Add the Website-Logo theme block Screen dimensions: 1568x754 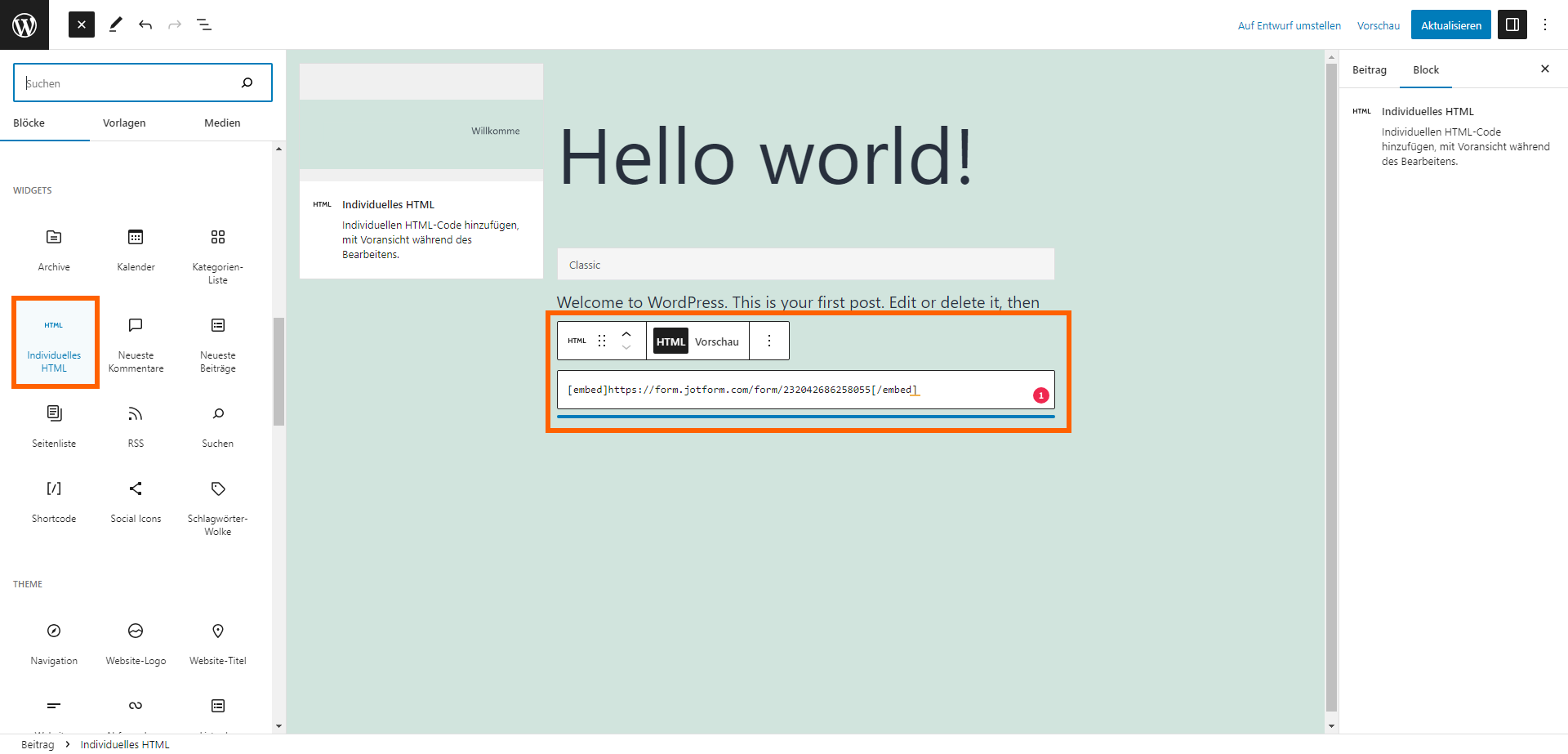click(136, 642)
